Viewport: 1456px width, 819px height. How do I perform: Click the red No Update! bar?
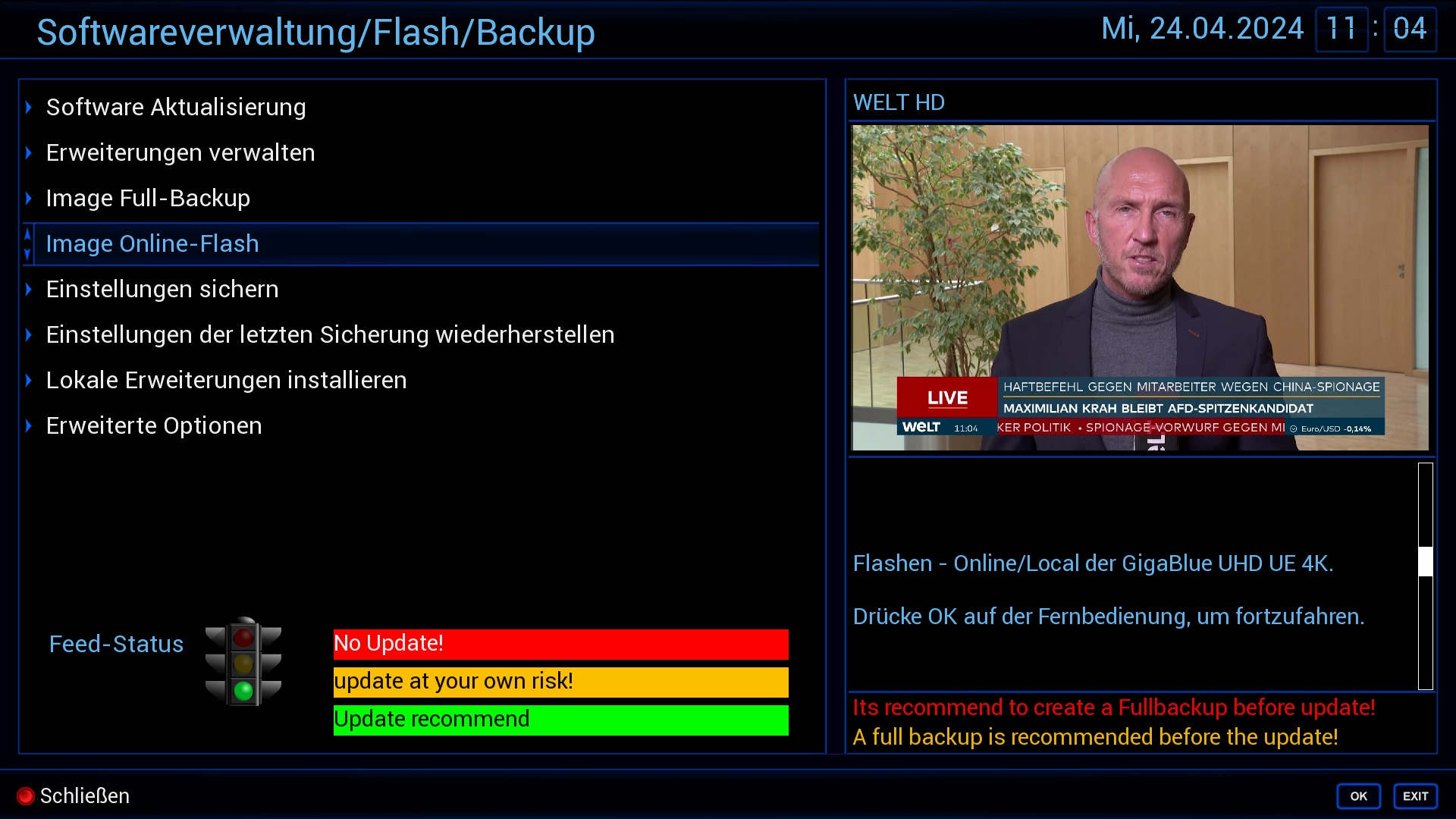[x=561, y=644]
